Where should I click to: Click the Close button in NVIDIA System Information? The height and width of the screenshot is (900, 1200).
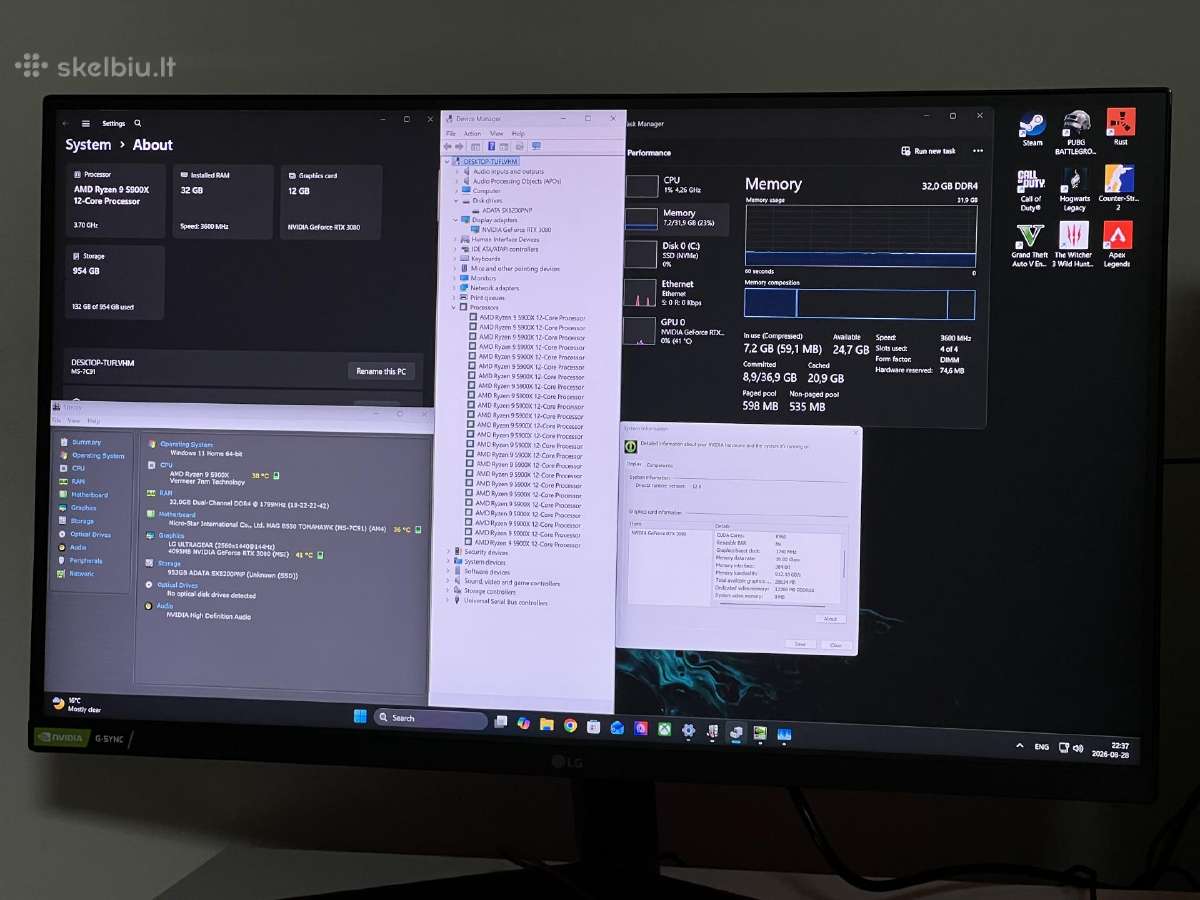tap(836, 645)
